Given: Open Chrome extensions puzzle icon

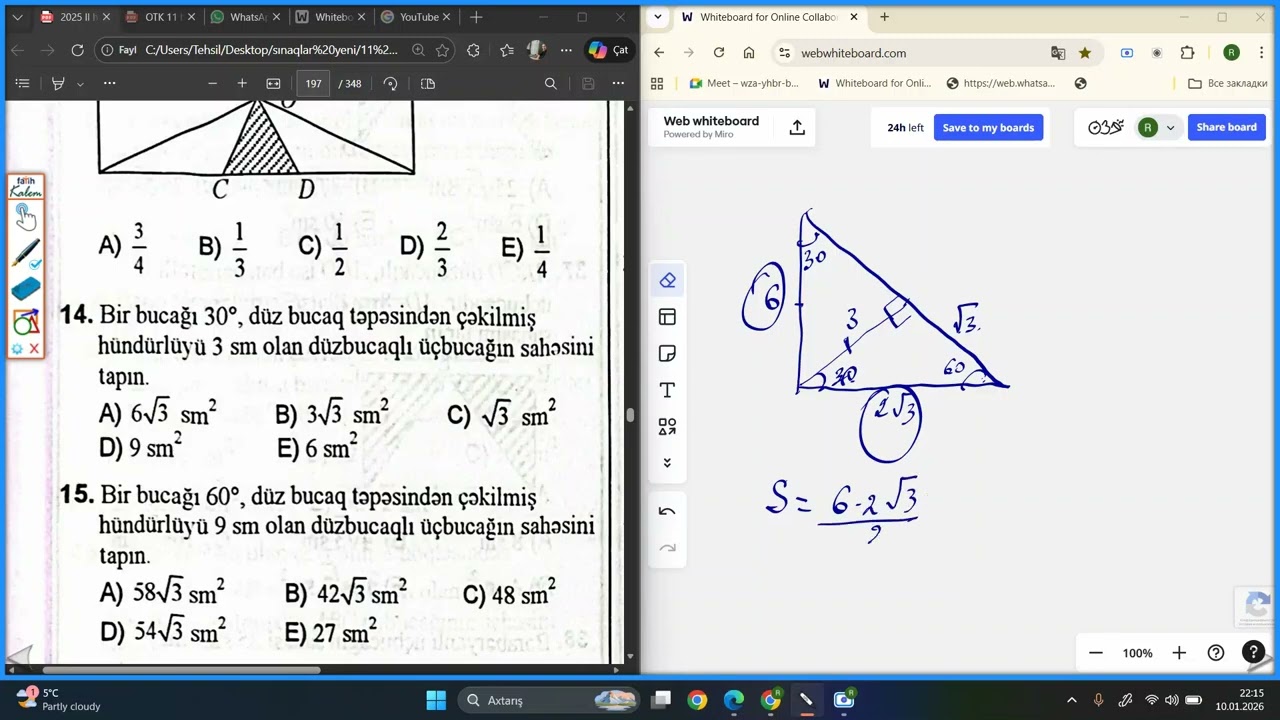Looking at the screenshot, I should click(1187, 53).
